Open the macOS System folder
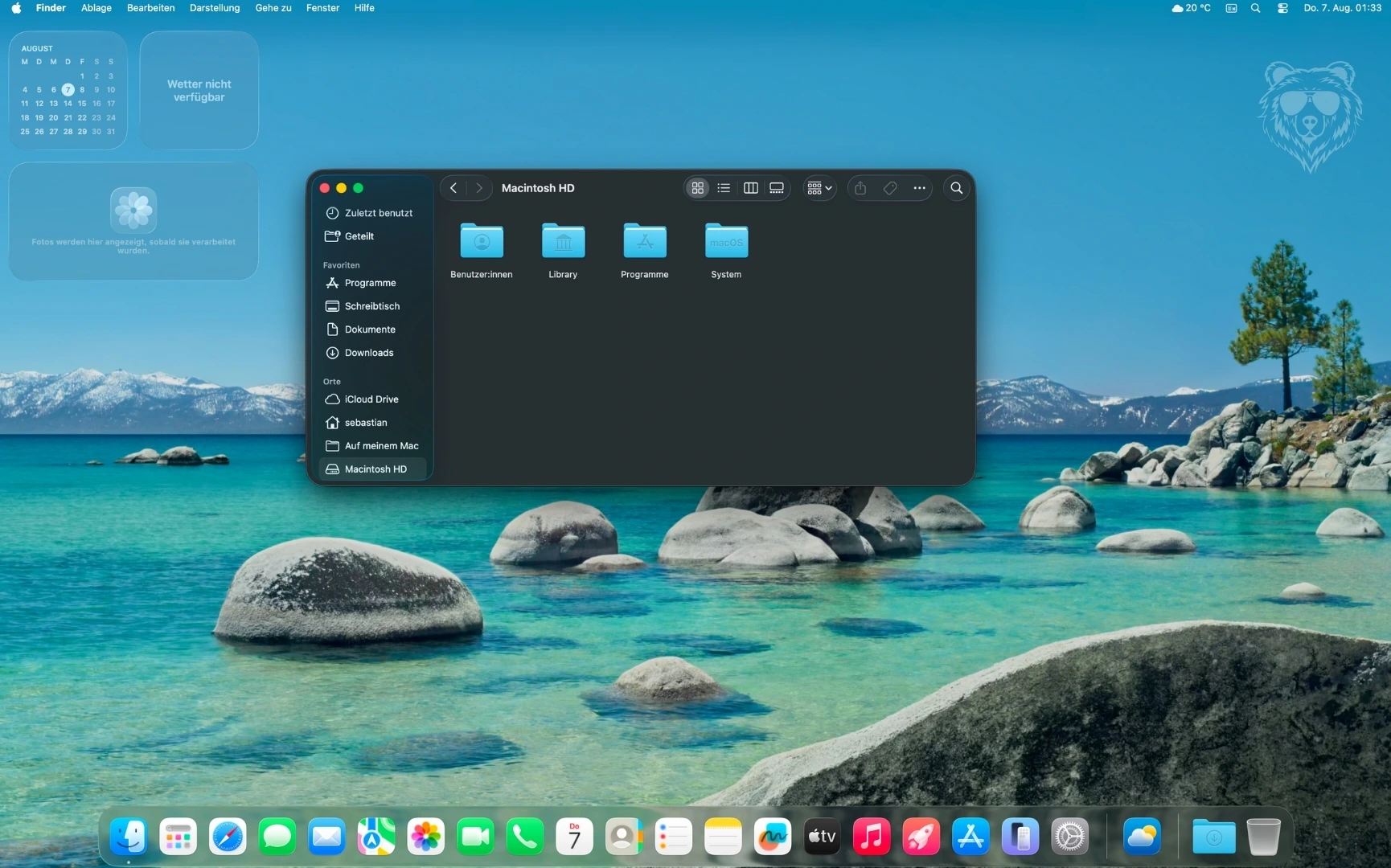This screenshot has height=868, width=1391. coord(725,241)
